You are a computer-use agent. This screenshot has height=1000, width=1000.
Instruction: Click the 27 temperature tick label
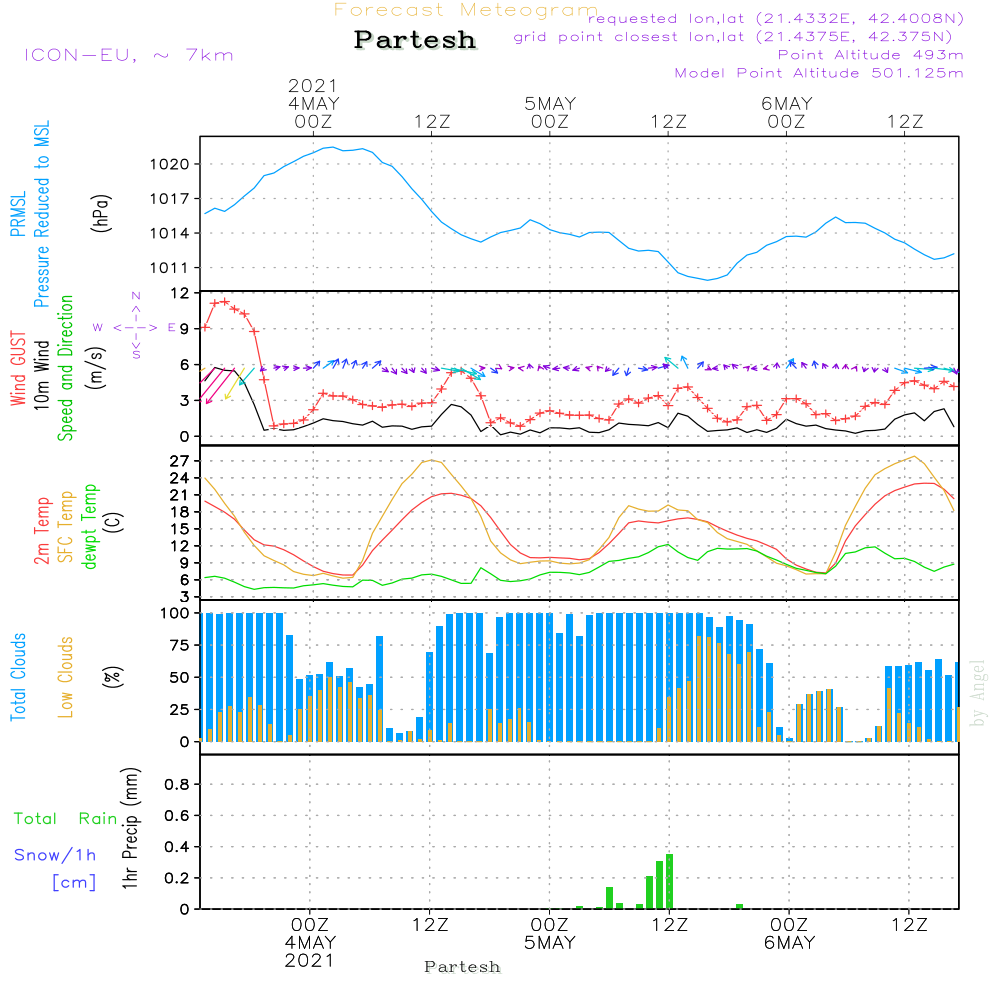pos(179,461)
